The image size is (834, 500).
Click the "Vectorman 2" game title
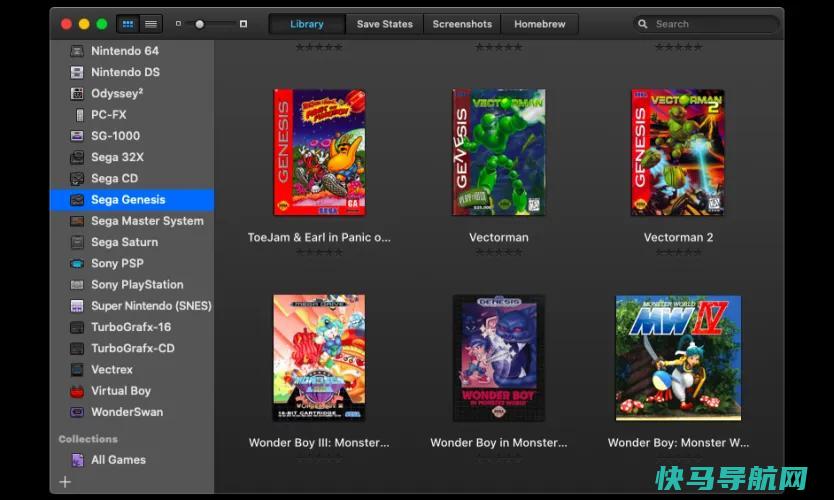[x=678, y=238]
